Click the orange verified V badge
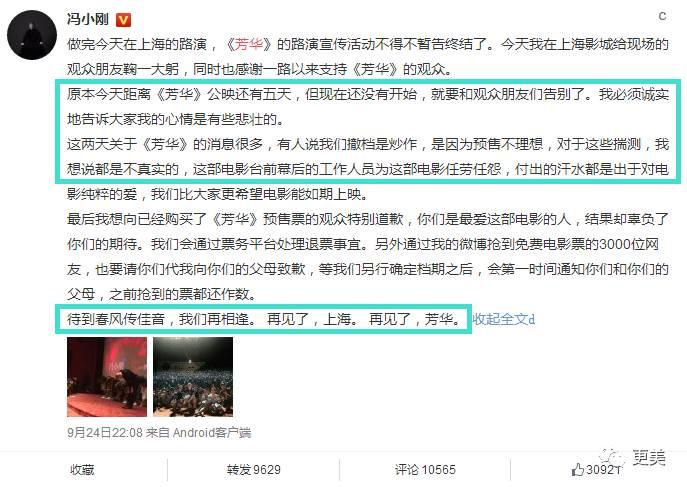 [x=123, y=20]
